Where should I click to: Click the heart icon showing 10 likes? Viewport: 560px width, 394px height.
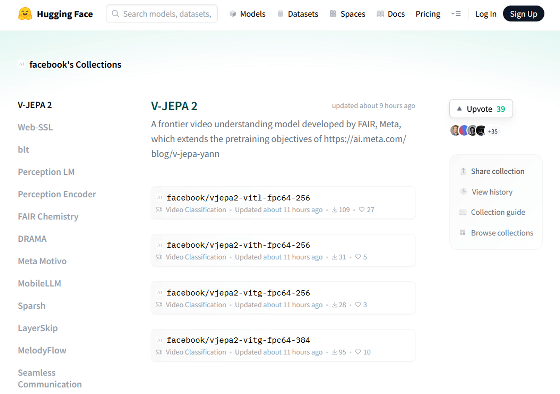(x=358, y=352)
